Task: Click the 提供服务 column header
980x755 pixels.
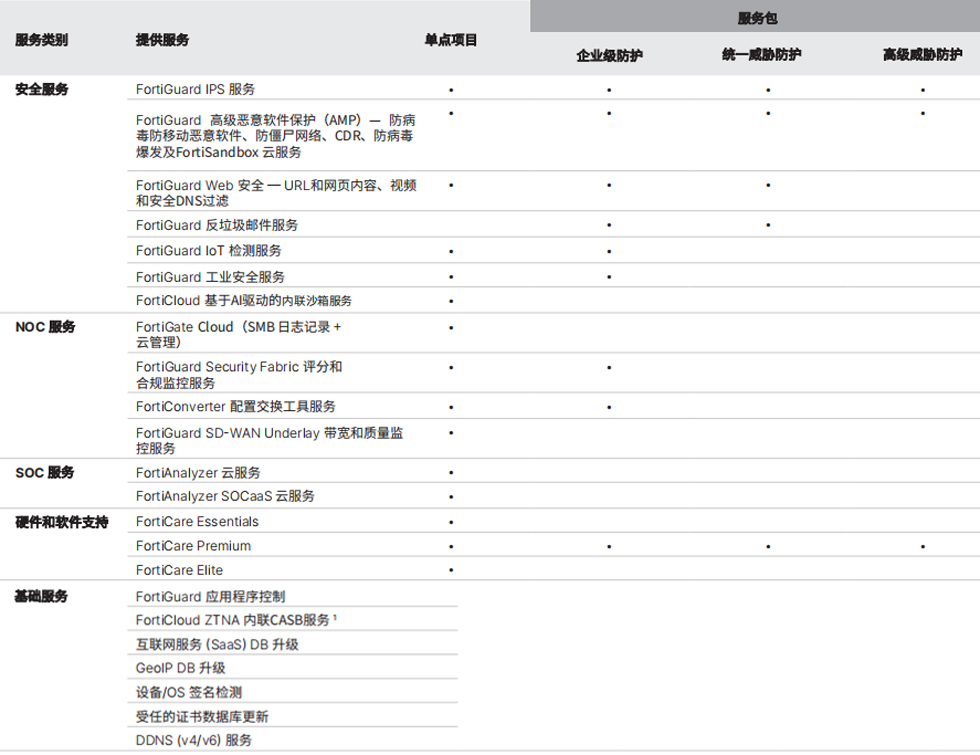Action: 162,40
